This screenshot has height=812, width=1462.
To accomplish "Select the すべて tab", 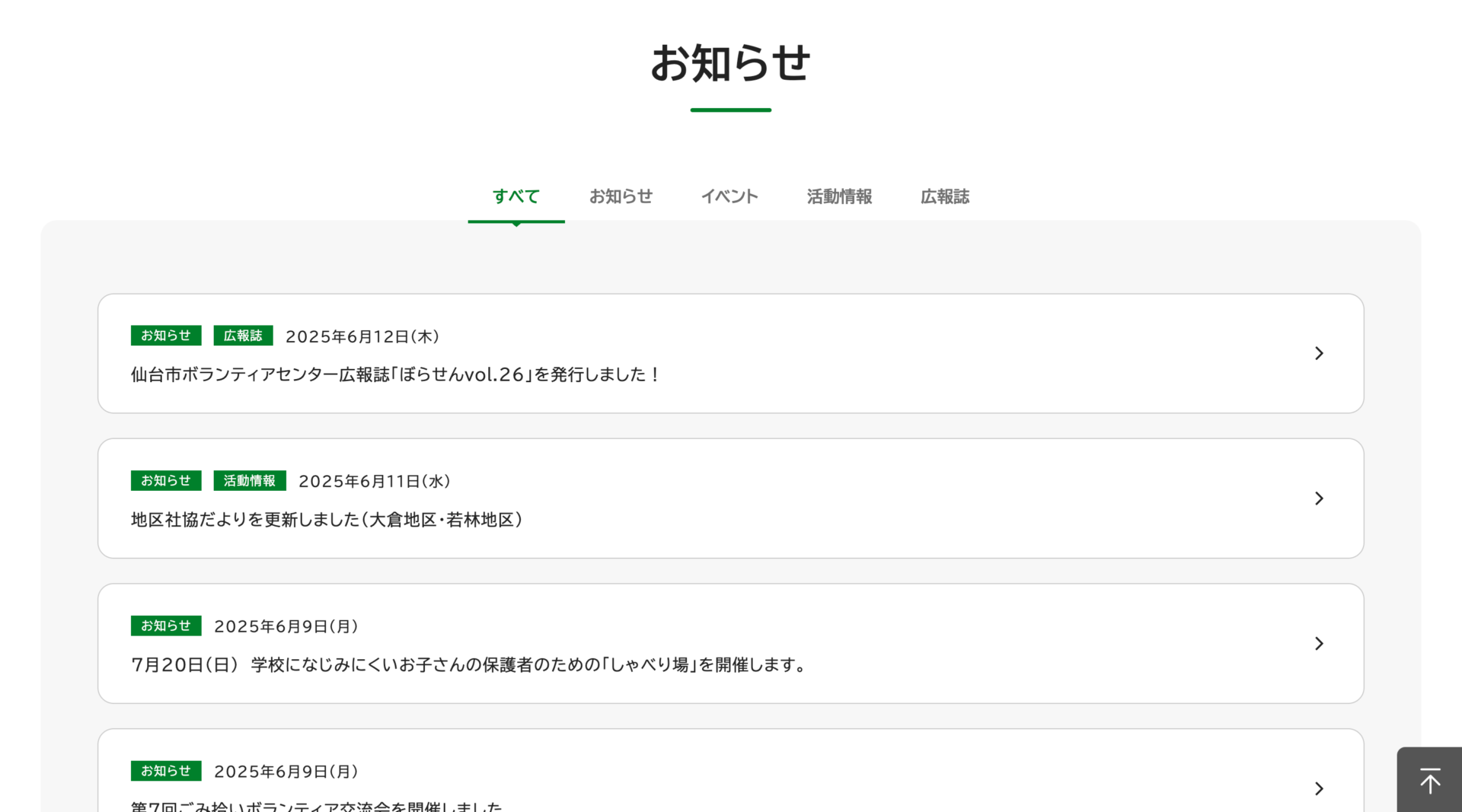I will pyautogui.click(x=516, y=196).
